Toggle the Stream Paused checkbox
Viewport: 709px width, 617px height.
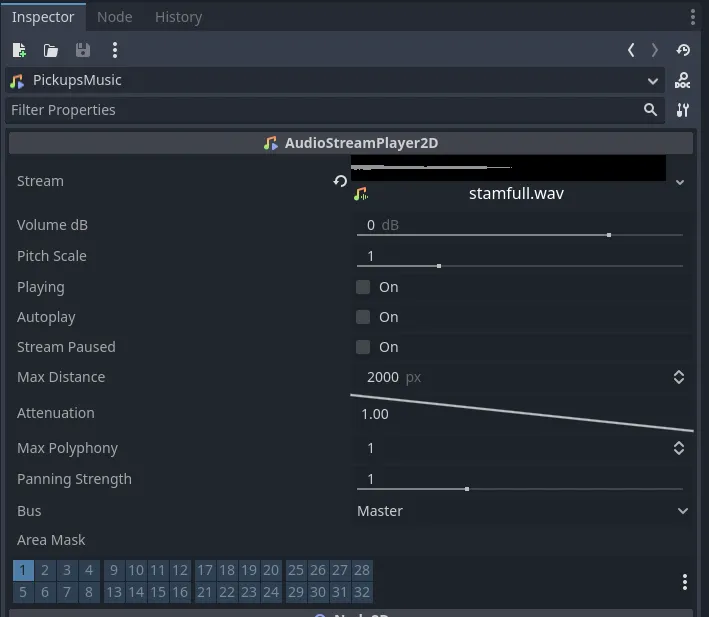click(x=363, y=347)
